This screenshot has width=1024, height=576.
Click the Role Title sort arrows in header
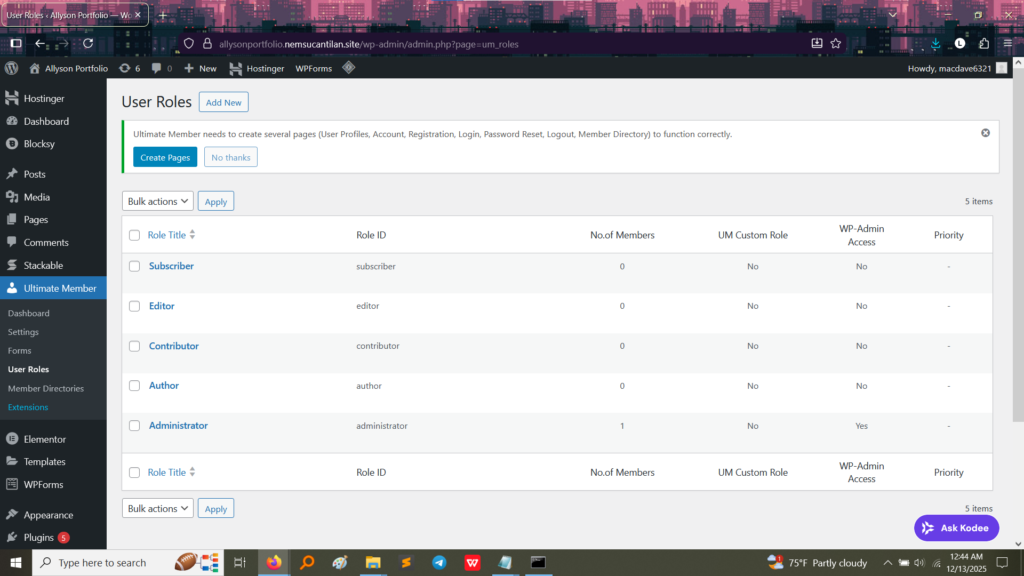coord(192,235)
